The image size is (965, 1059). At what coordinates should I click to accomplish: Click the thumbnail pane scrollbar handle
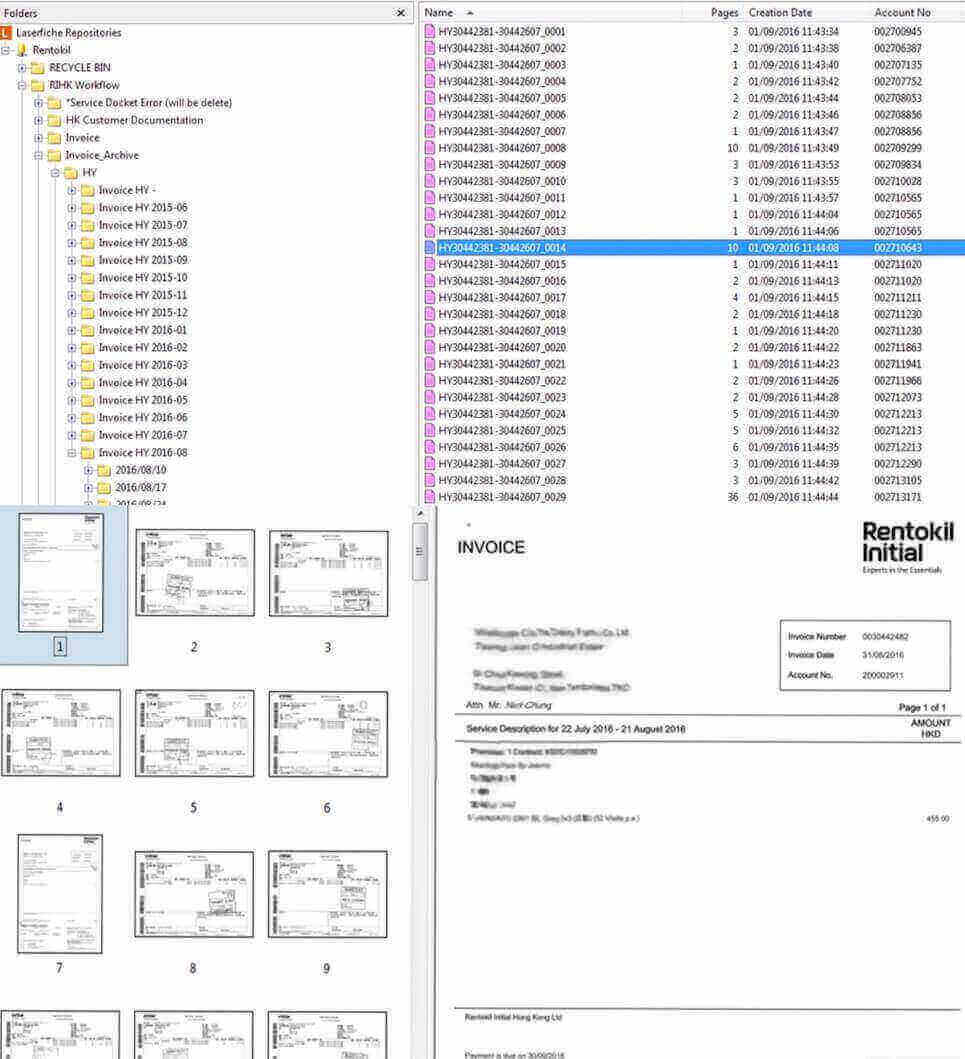pos(419,551)
